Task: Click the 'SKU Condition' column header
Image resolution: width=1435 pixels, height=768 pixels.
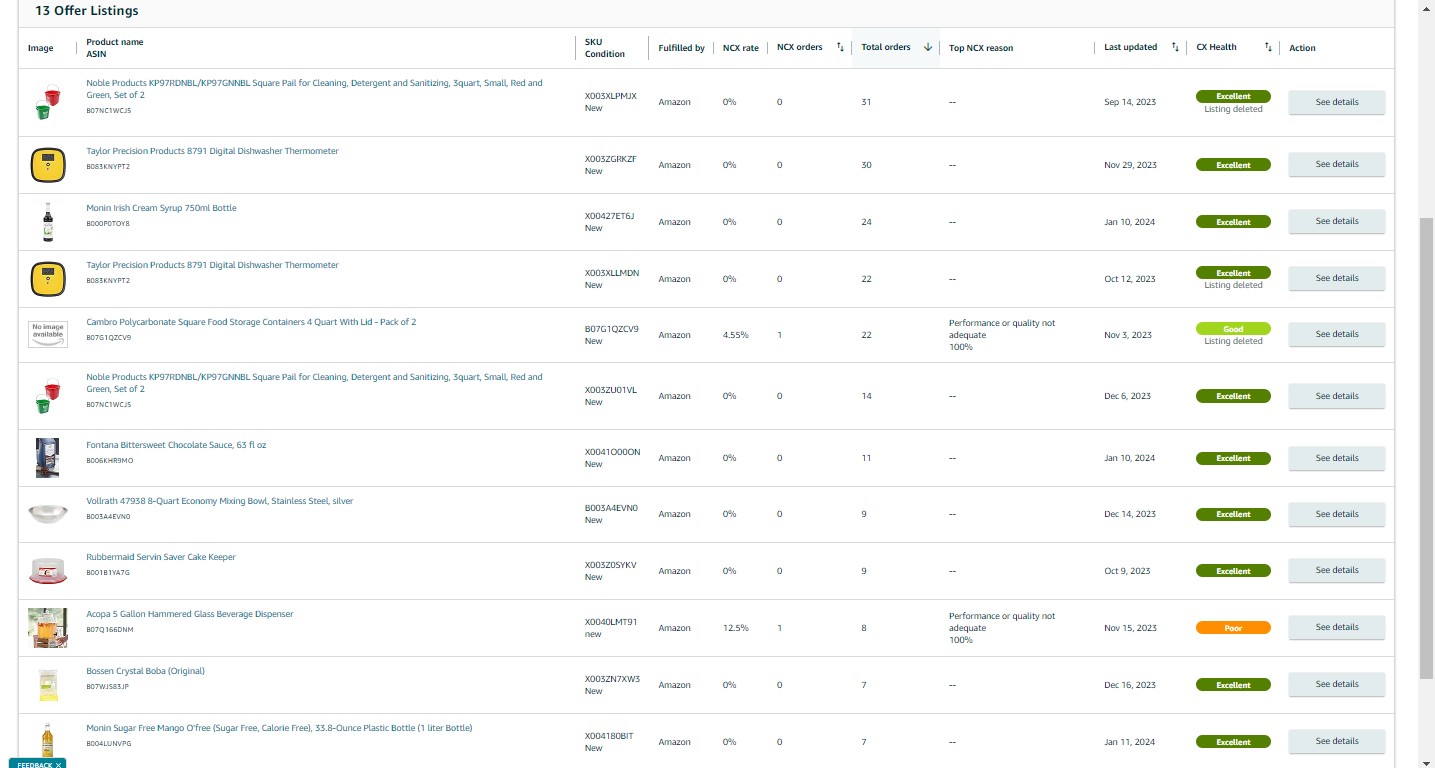Action: coord(604,48)
